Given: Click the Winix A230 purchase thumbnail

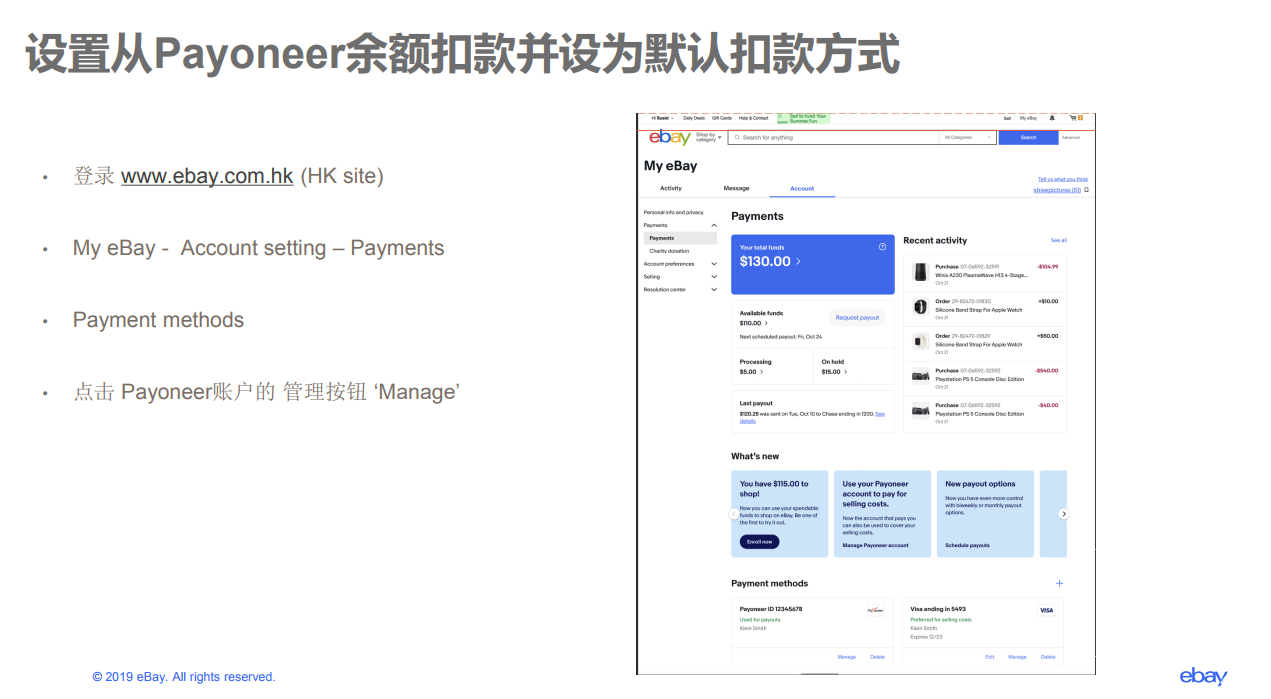Looking at the screenshot, I should tap(920, 272).
